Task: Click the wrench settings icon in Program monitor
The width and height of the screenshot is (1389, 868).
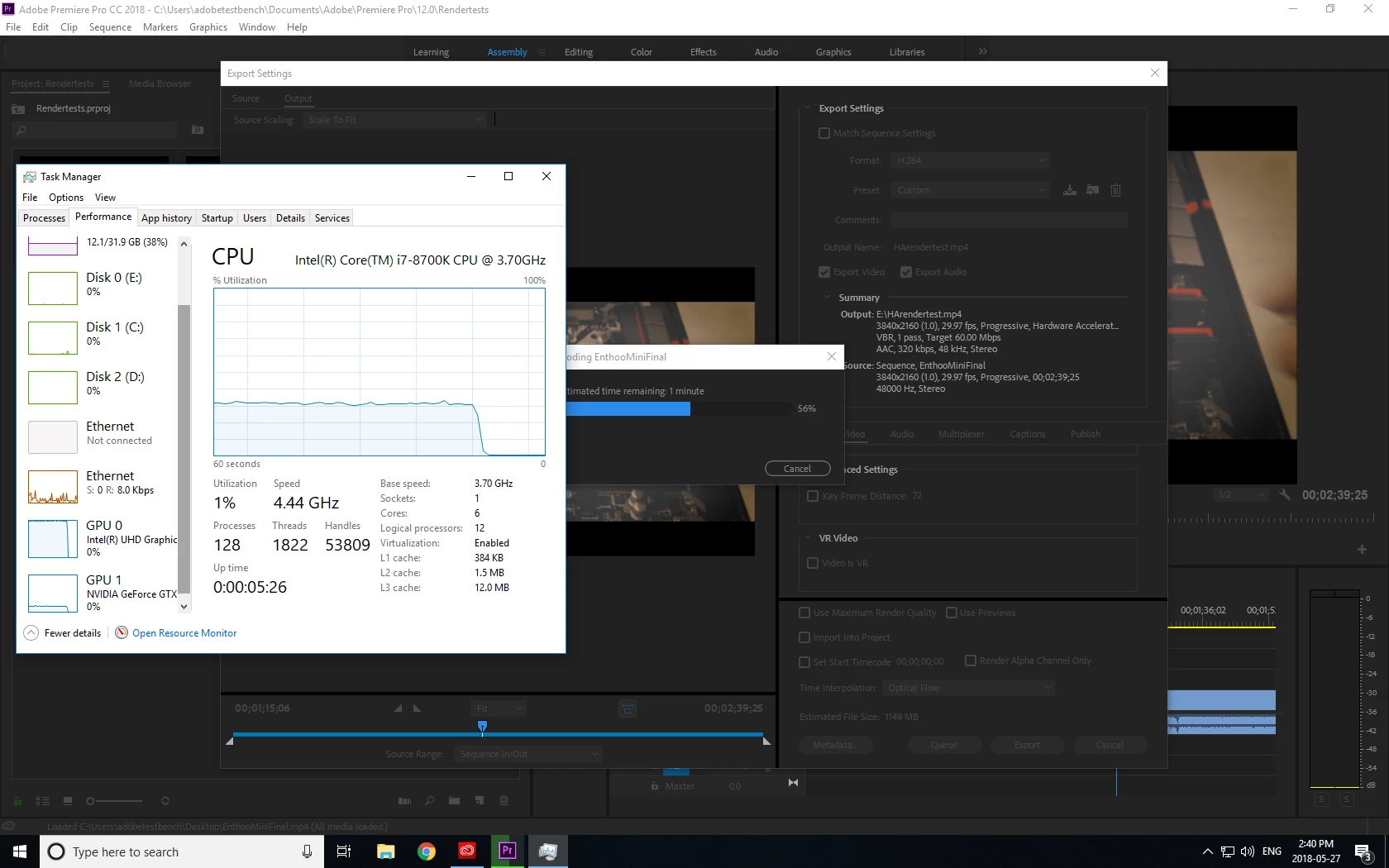Action: click(1284, 494)
